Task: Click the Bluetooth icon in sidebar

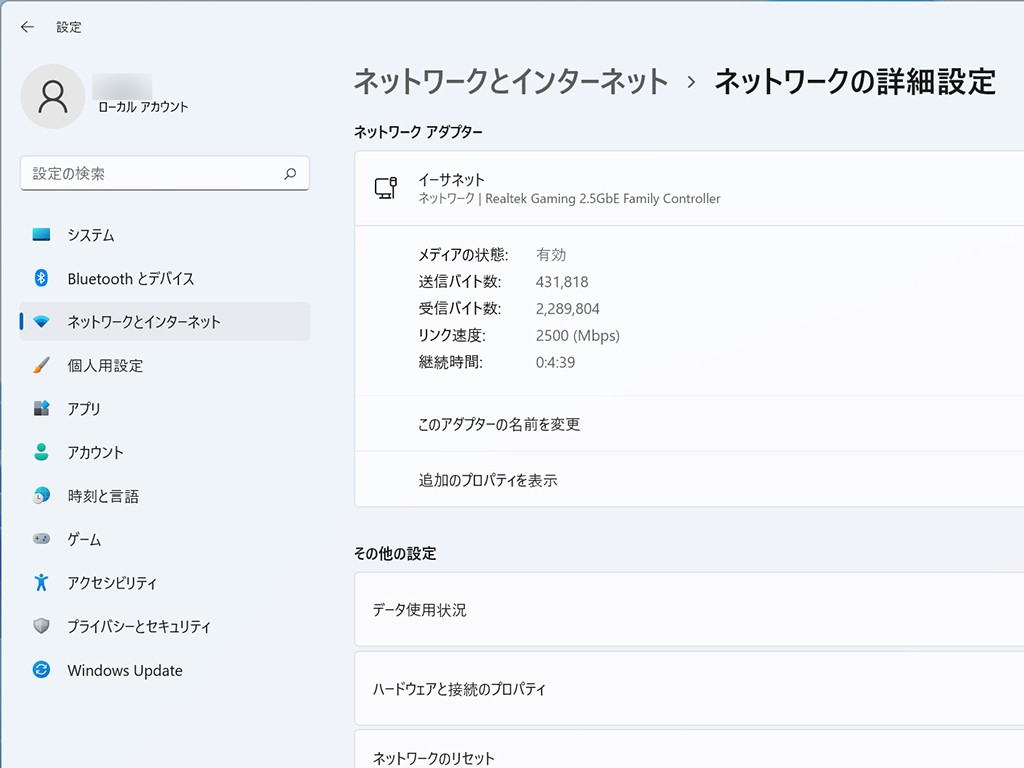Action: [x=41, y=279]
